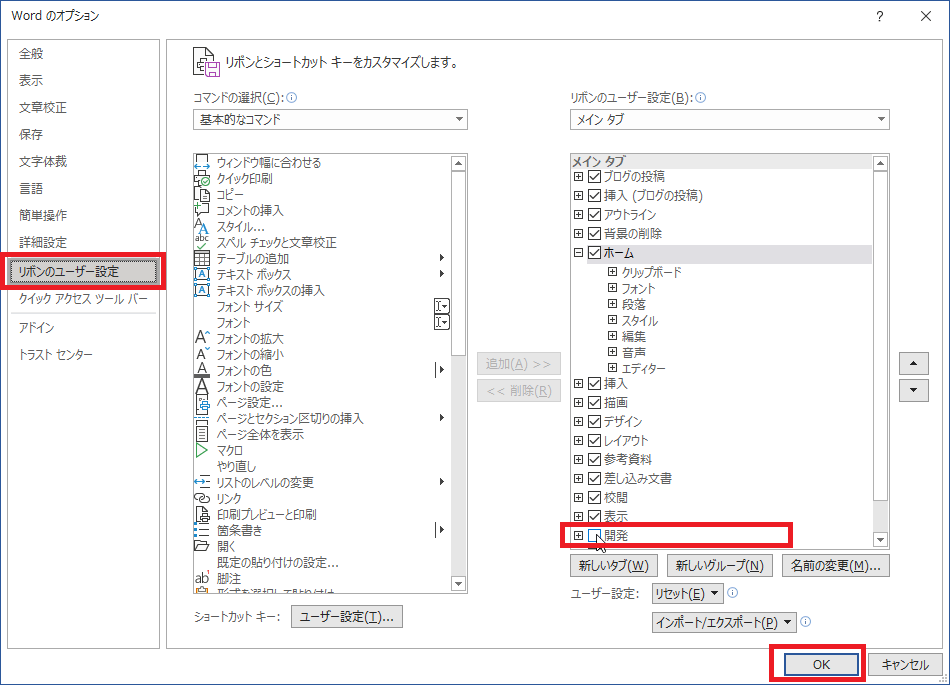The width and height of the screenshot is (950, 685).
Task: Select リボンのユーザー設定 category
Action: pos(84,271)
